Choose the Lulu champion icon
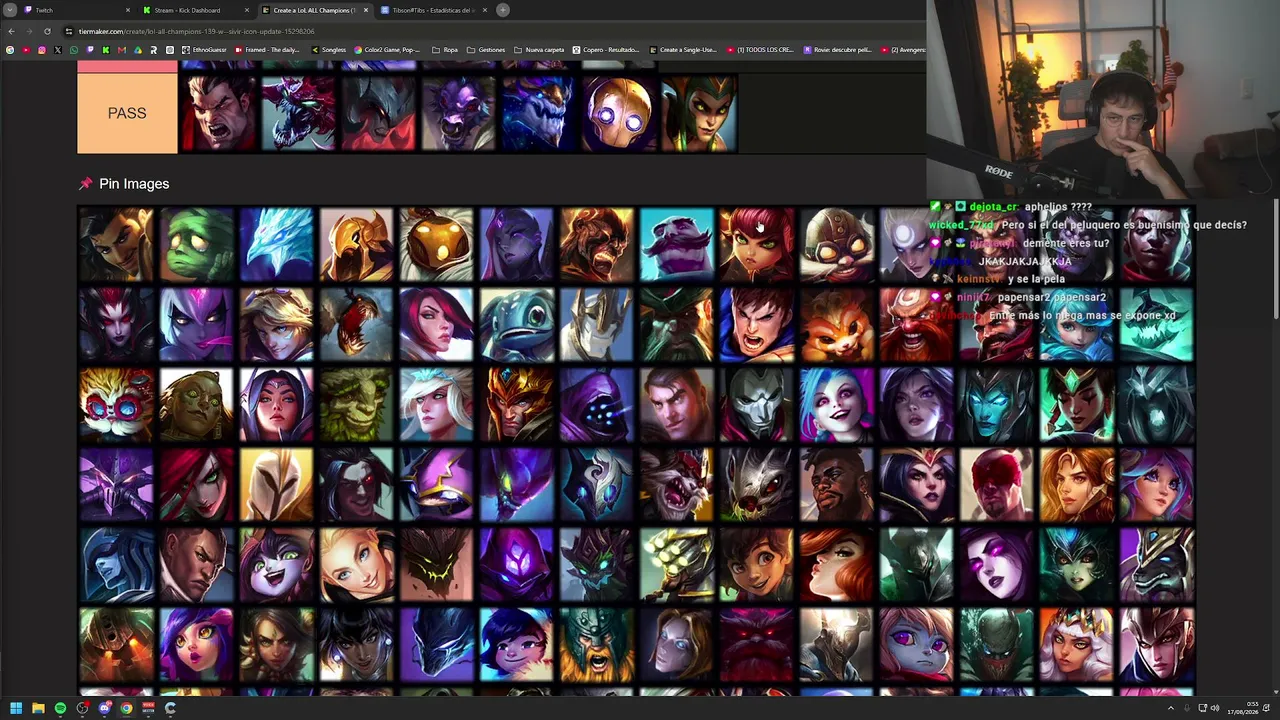Viewport: 1280px width, 720px height. [277, 564]
